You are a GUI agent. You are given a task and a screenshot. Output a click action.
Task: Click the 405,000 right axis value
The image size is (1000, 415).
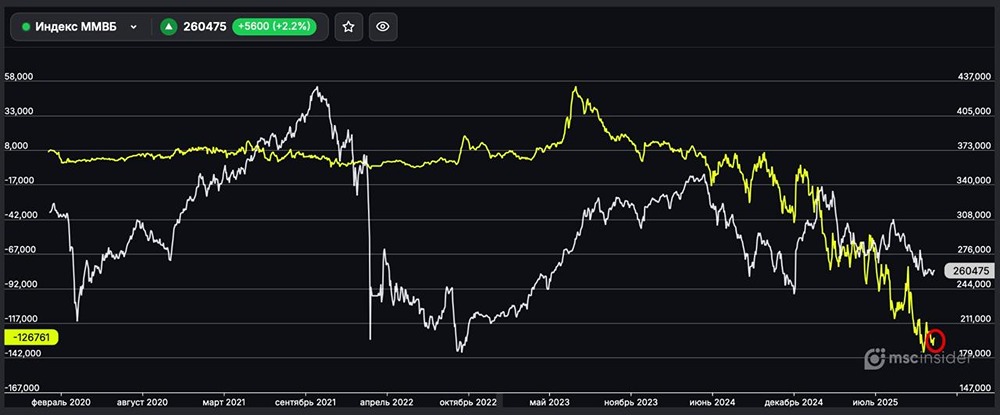coord(976,112)
